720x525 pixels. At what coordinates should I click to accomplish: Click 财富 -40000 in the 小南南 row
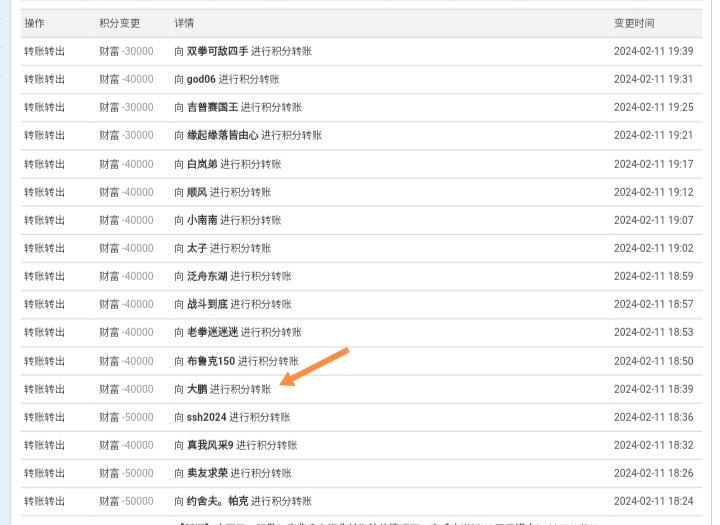126,220
